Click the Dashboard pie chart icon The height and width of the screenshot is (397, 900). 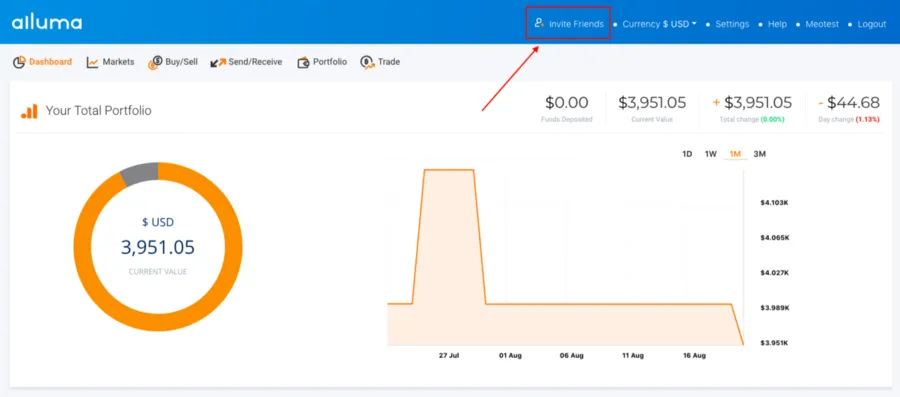click(20, 62)
